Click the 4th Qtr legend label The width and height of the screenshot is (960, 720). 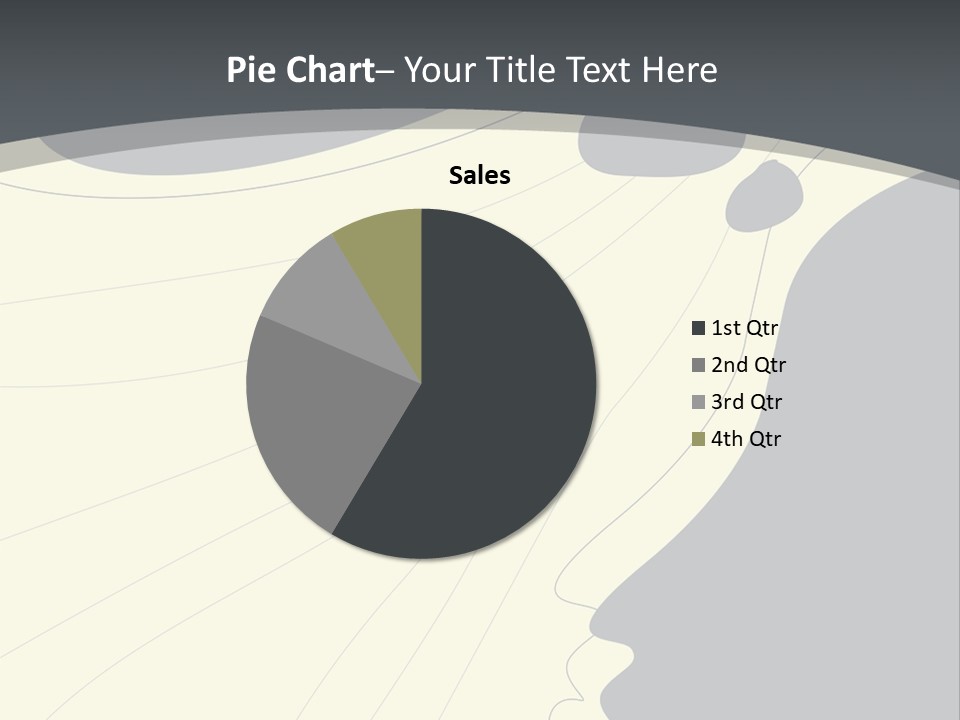pos(746,439)
